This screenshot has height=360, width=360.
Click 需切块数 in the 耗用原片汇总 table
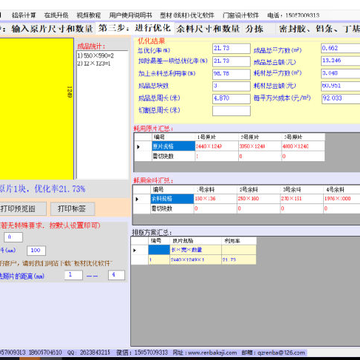coord(173,156)
